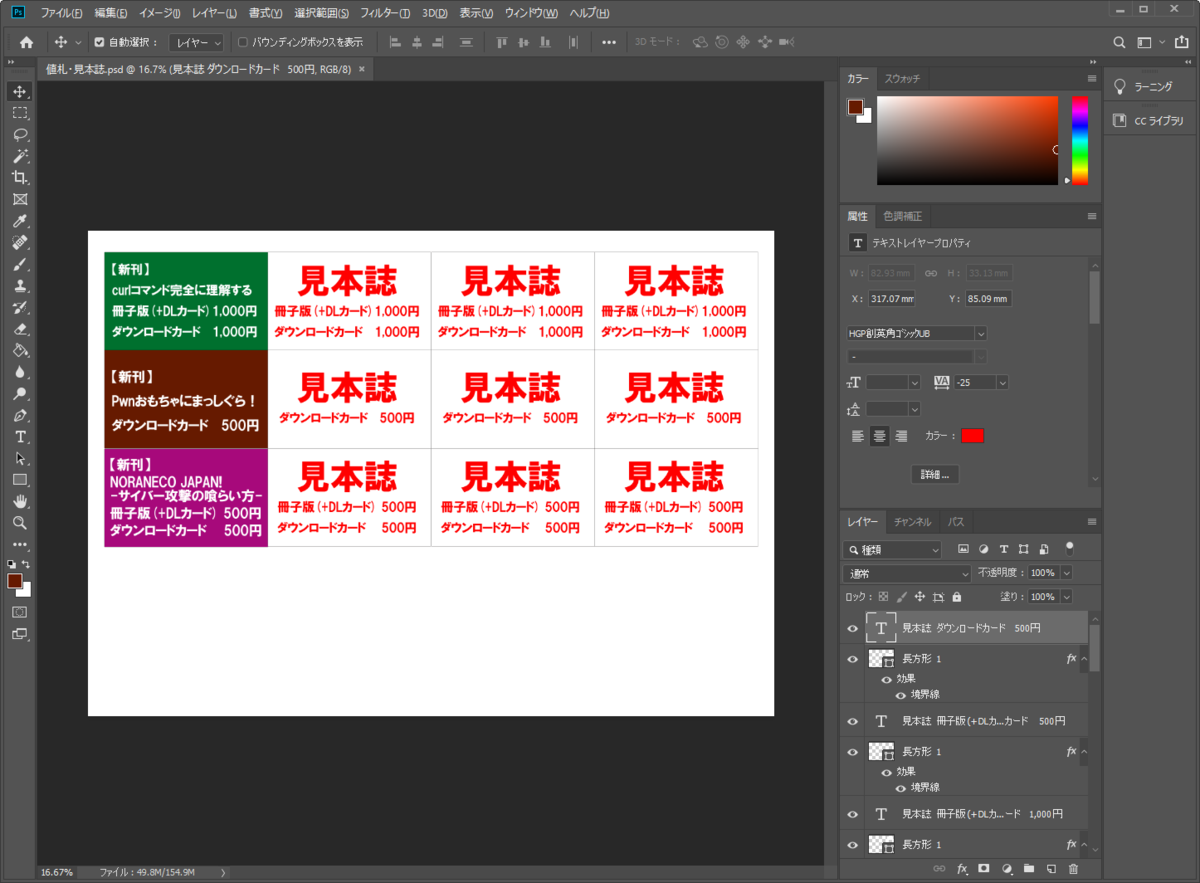
Task: Click the hue spectrum slider bar
Action: pyautogui.click(x=1079, y=141)
